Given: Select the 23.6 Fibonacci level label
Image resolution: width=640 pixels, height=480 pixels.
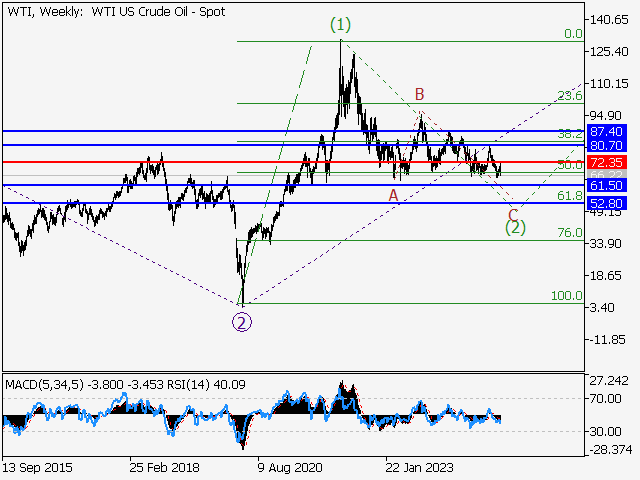Looking at the screenshot, I should pos(569,97).
